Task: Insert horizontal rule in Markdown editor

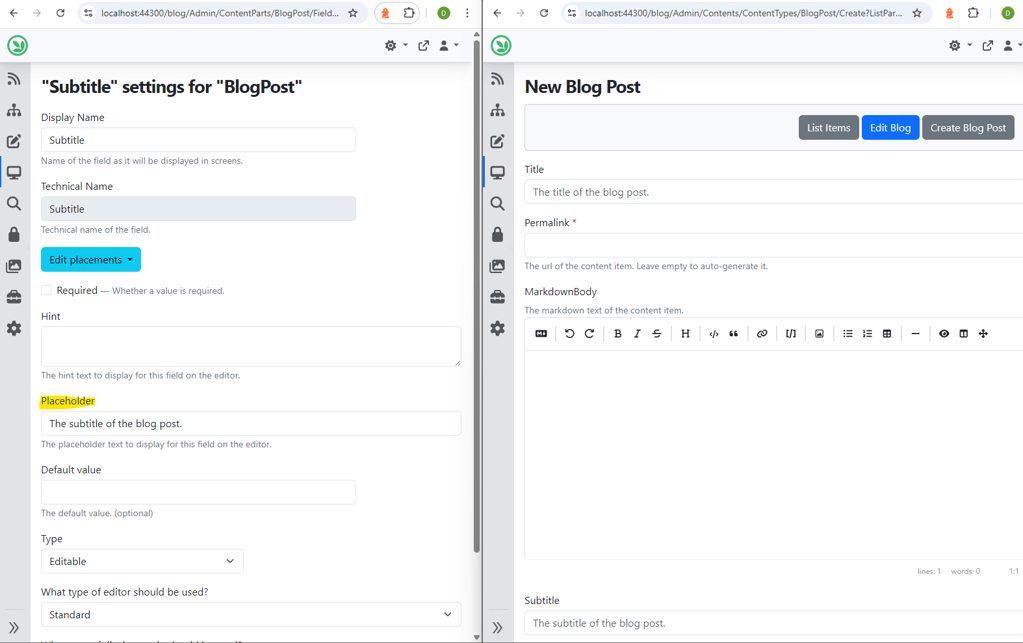Action: (915, 334)
